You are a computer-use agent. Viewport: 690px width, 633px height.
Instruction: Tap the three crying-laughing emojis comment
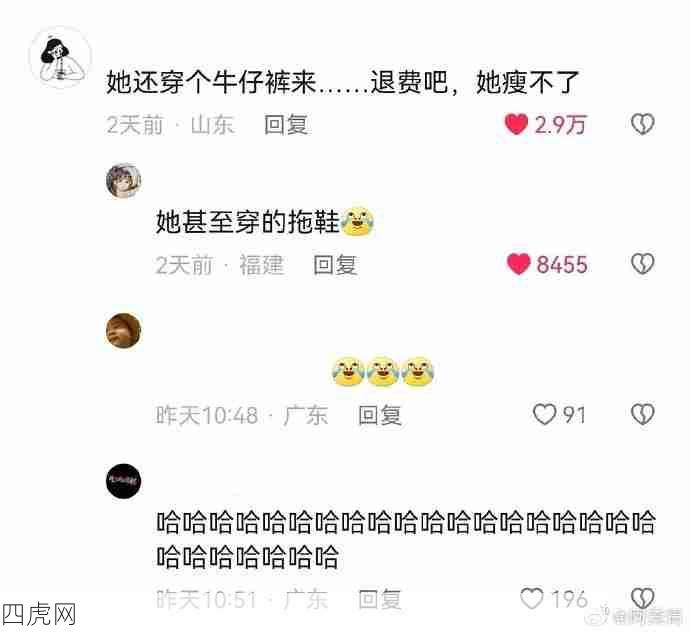[383, 372]
